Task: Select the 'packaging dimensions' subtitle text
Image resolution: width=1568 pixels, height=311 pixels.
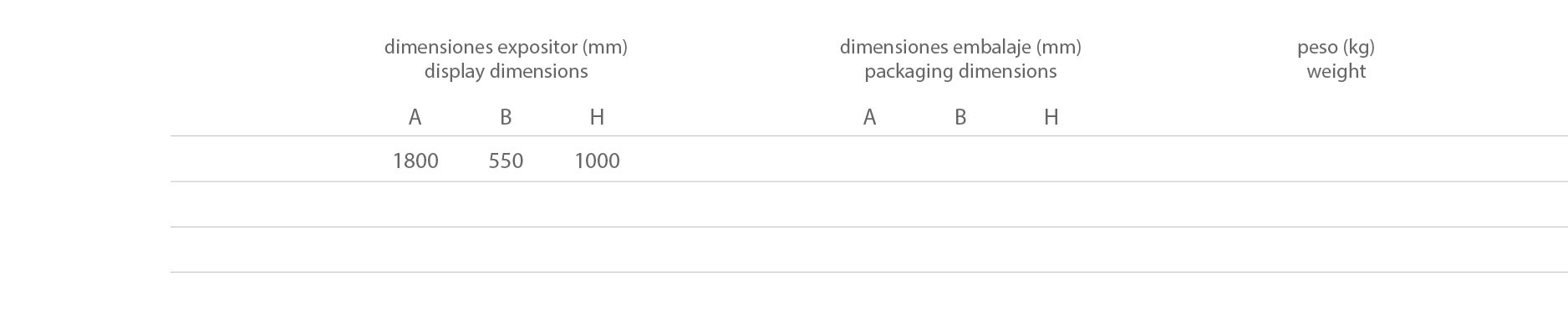Action: coord(960,72)
